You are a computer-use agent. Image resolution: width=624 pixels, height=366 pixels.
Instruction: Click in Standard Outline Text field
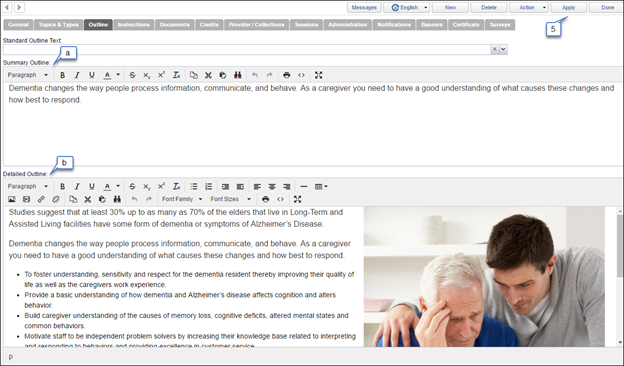(x=247, y=49)
